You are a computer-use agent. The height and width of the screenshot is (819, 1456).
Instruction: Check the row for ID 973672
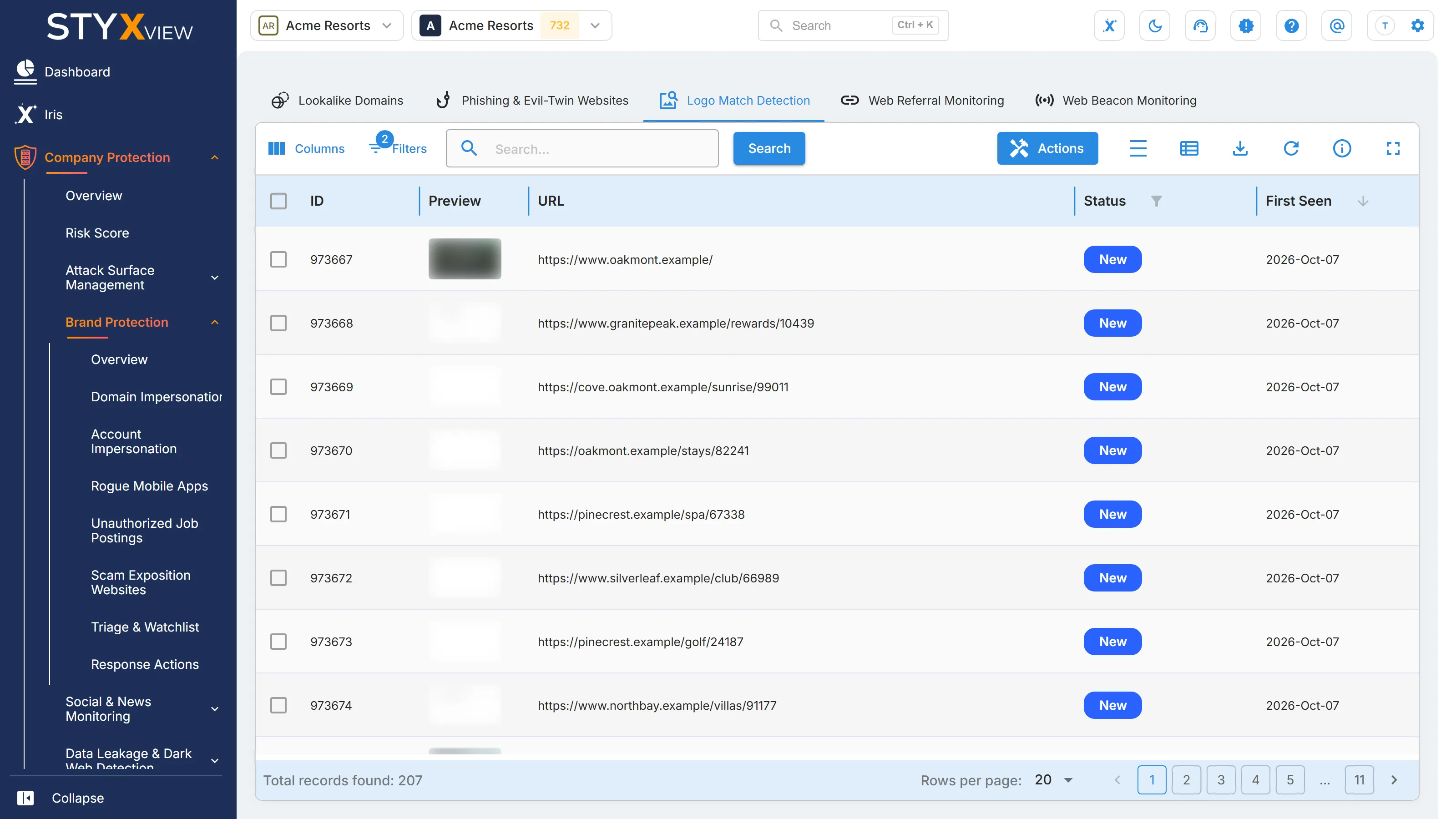[278, 578]
